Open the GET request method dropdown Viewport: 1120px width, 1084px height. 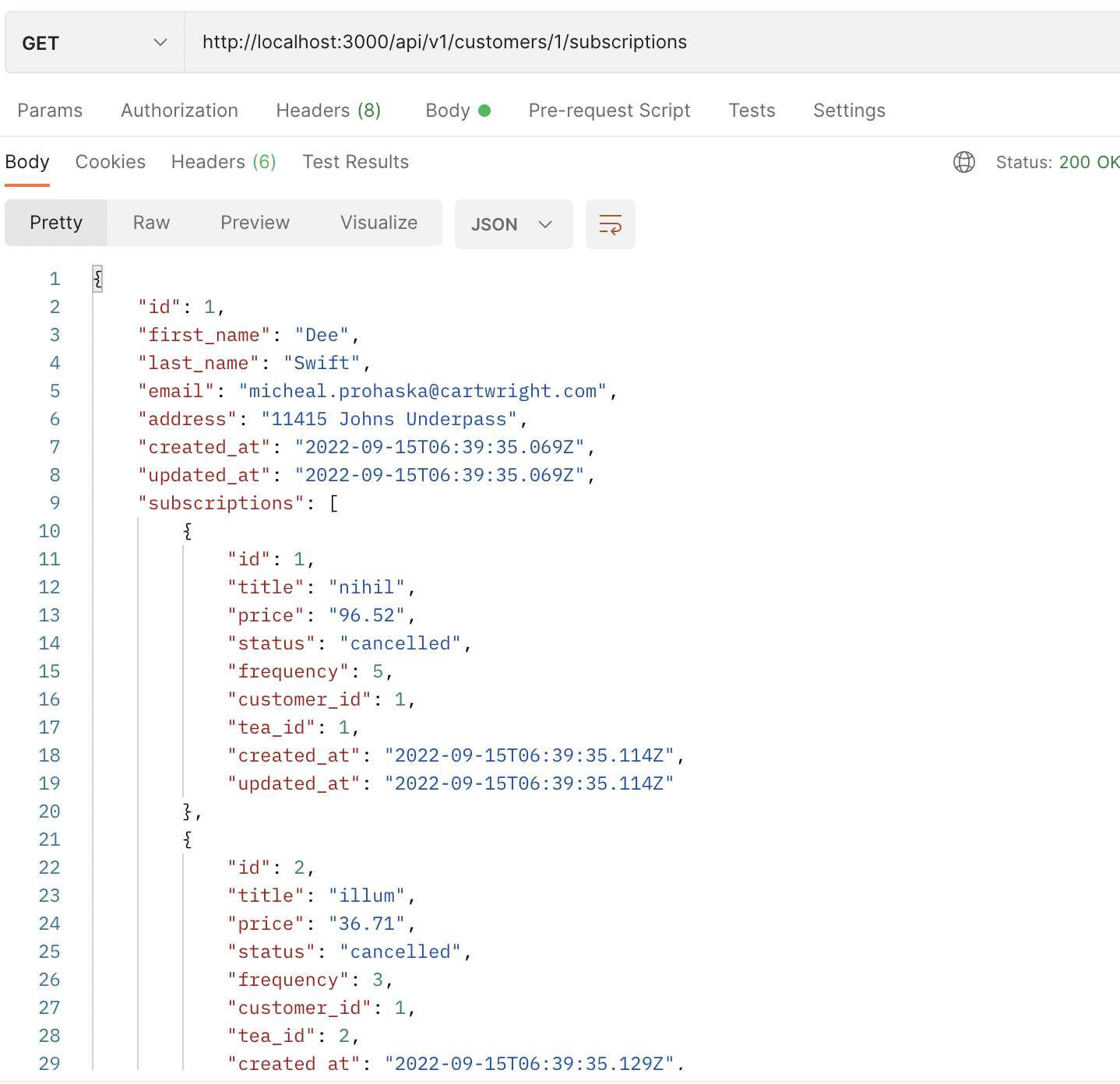(93, 42)
